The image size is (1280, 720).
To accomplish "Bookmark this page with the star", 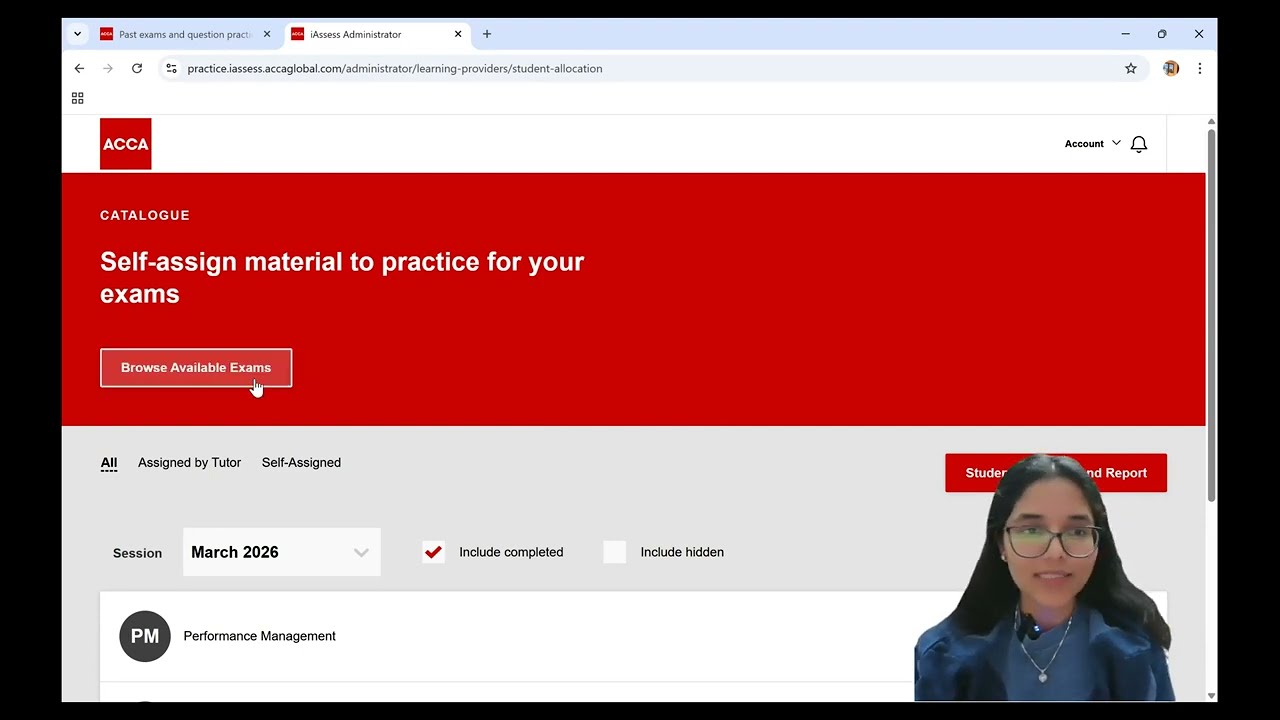I will [1131, 68].
